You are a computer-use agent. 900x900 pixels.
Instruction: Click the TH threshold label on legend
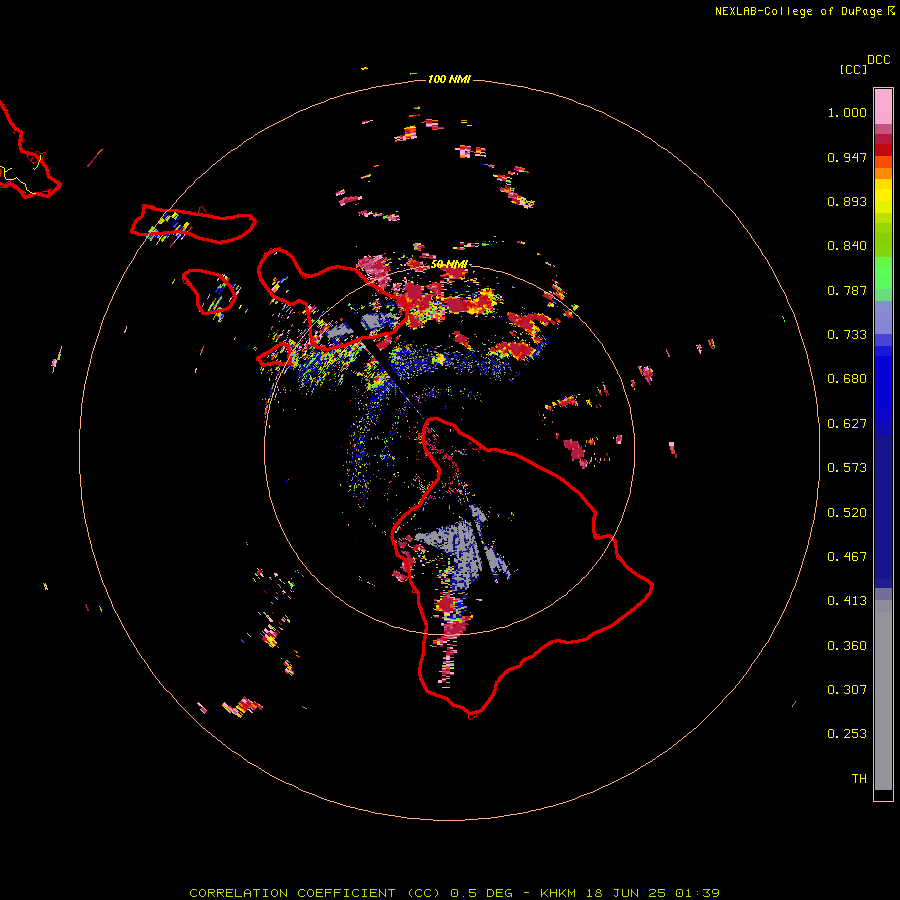pyautogui.click(x=859, y=779)
